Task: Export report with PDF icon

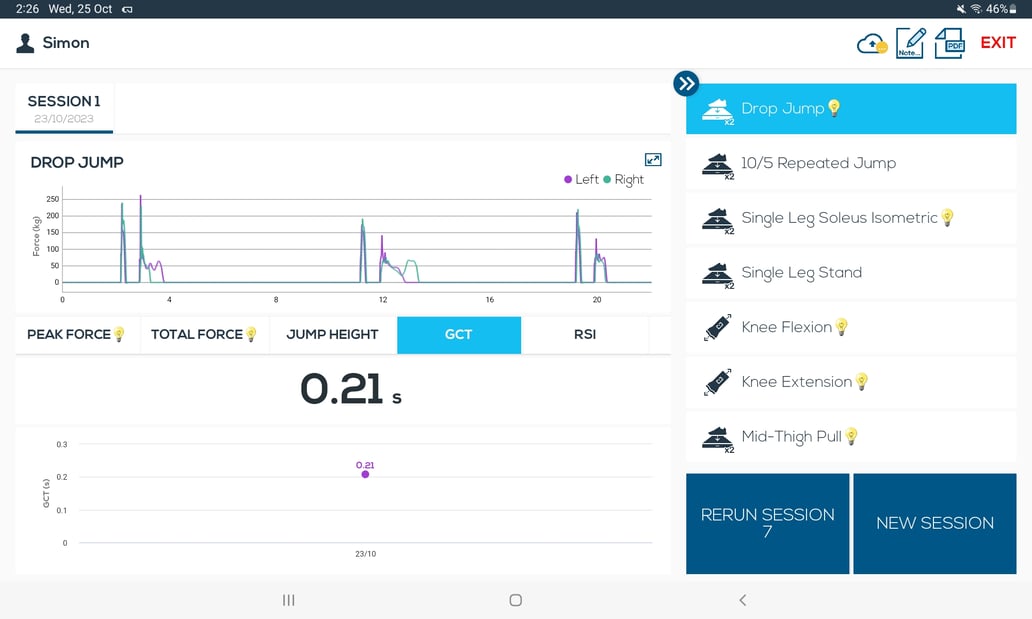Action: pos(949,43)
